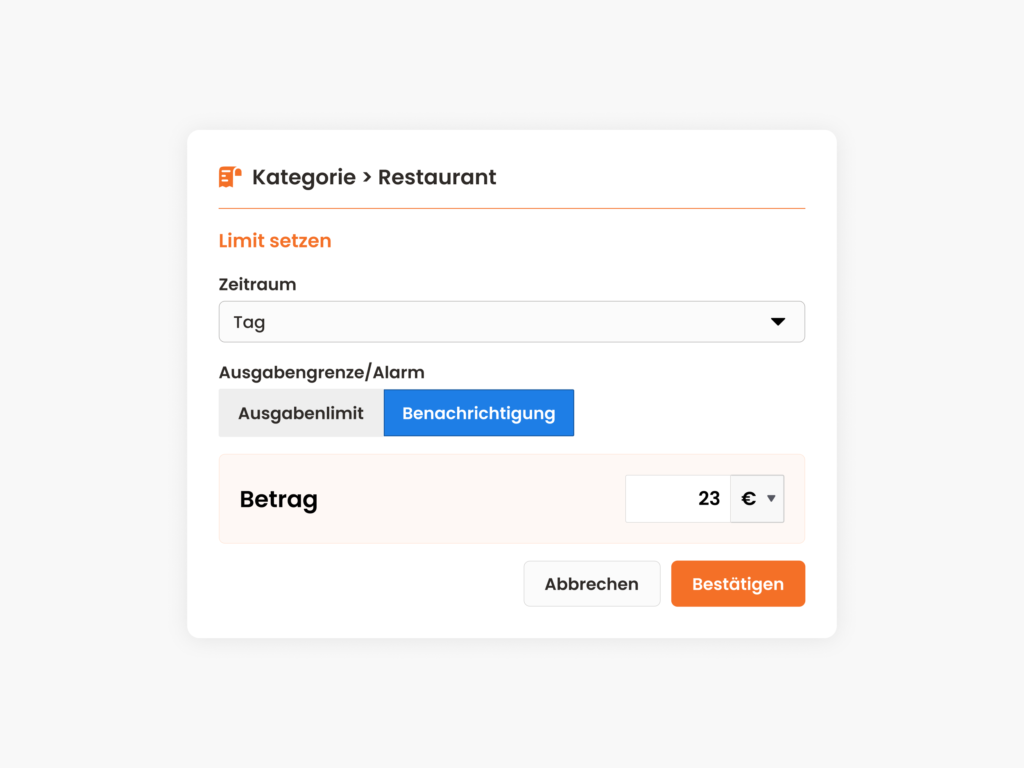This screenshot has width=1024, height=768.
Task: Click the small gray currency arrow
Action: [x=771, y=499]
